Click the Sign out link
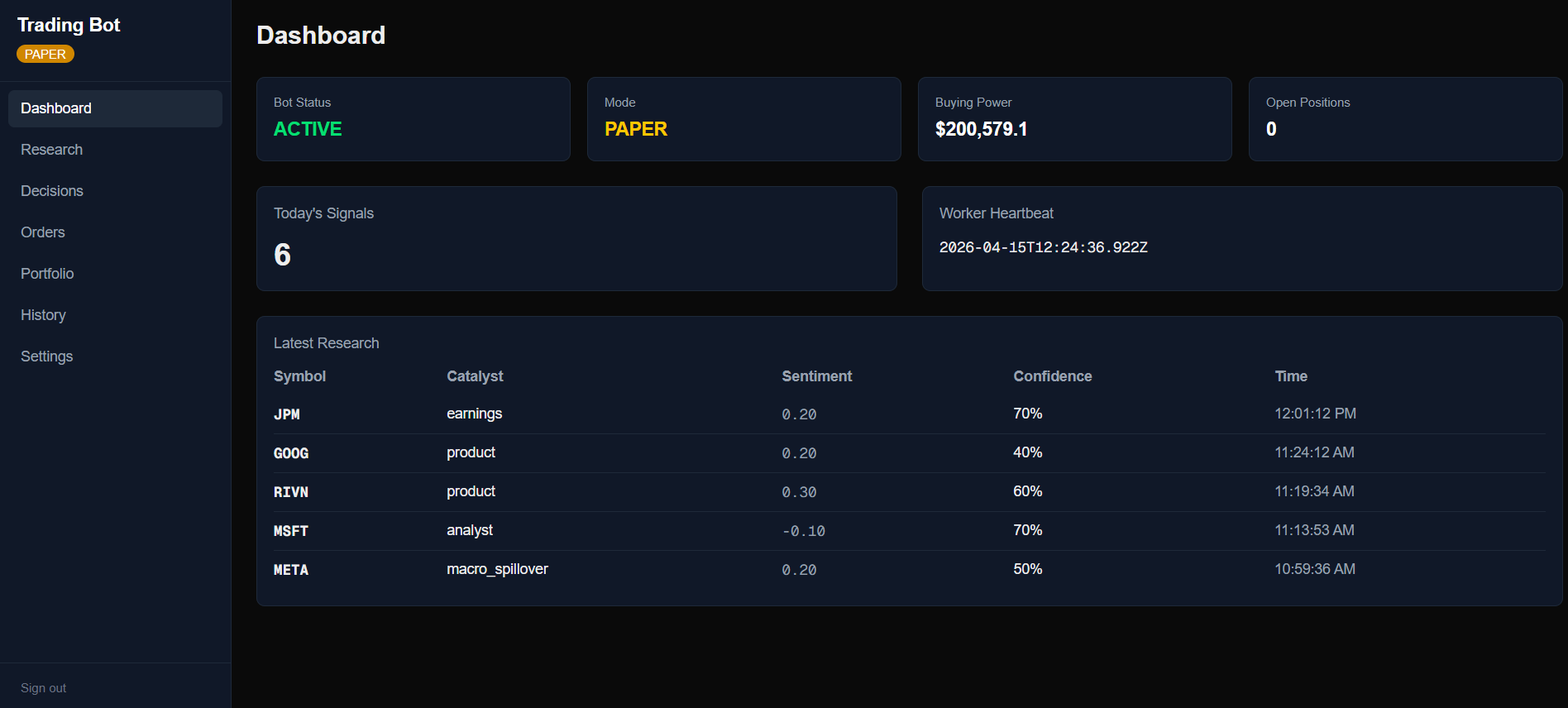 click(x=43, y=688)
